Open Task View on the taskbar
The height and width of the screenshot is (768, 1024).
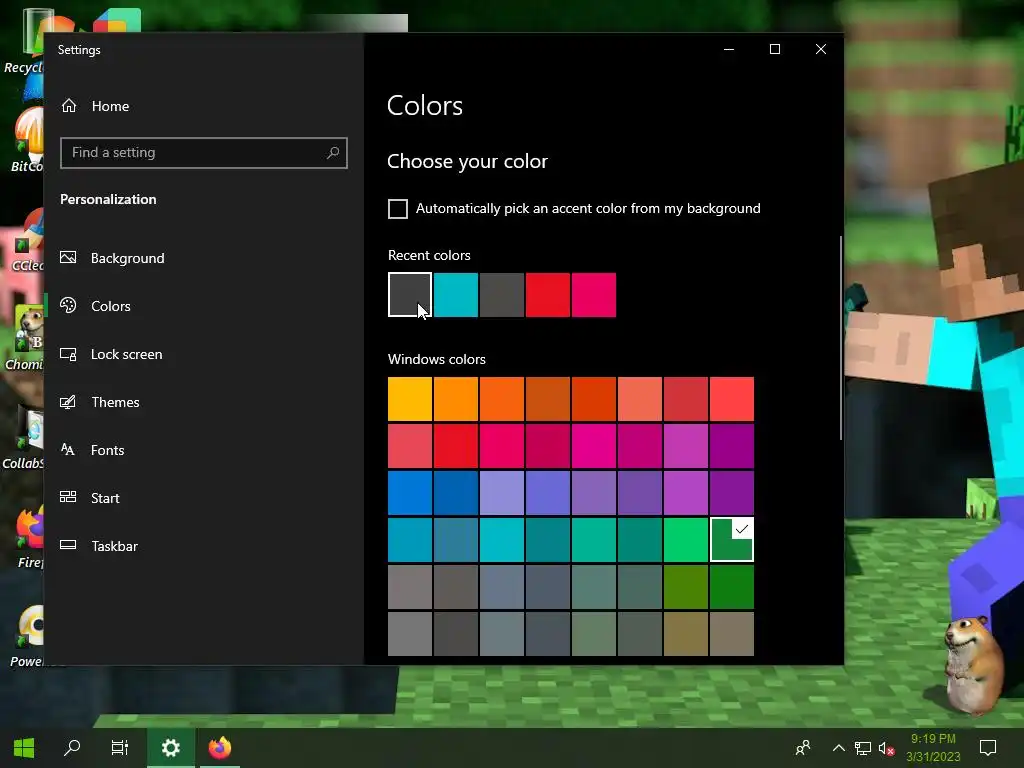coord(120,748)
